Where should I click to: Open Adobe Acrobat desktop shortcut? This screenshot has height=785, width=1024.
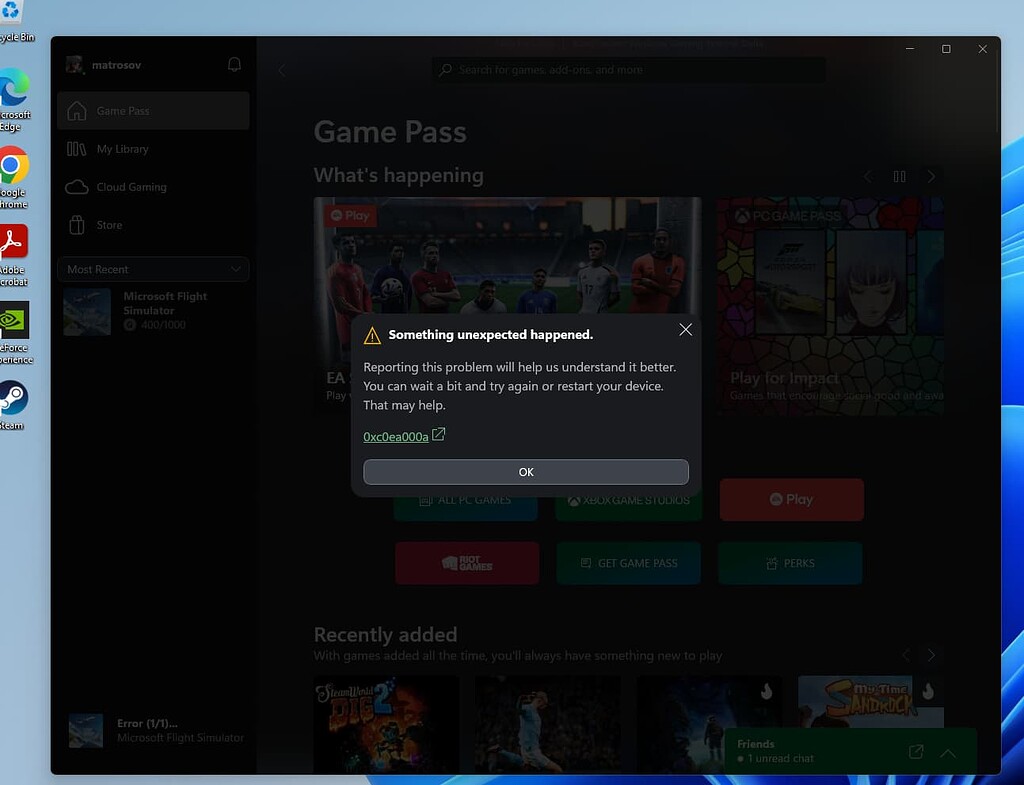14,255
